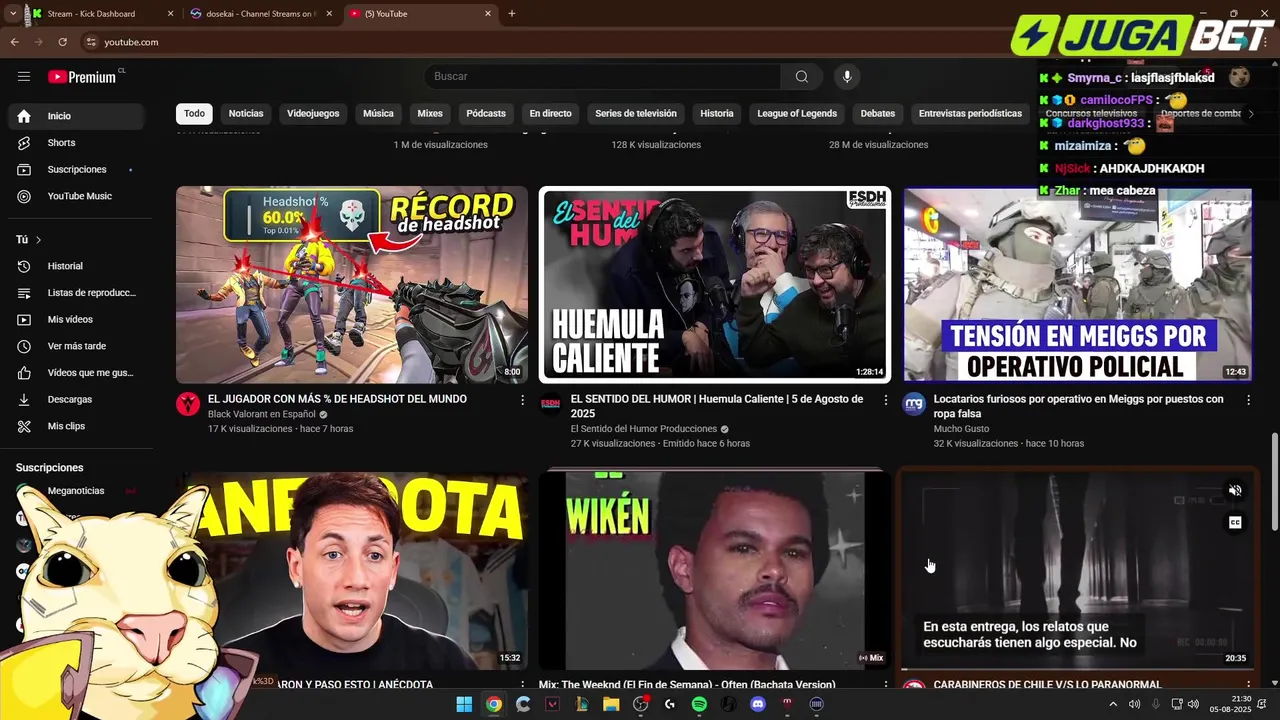Select the Pódcasts filter chip
The height and width of the screenshot is (720, 1280).
coord(486,113)
